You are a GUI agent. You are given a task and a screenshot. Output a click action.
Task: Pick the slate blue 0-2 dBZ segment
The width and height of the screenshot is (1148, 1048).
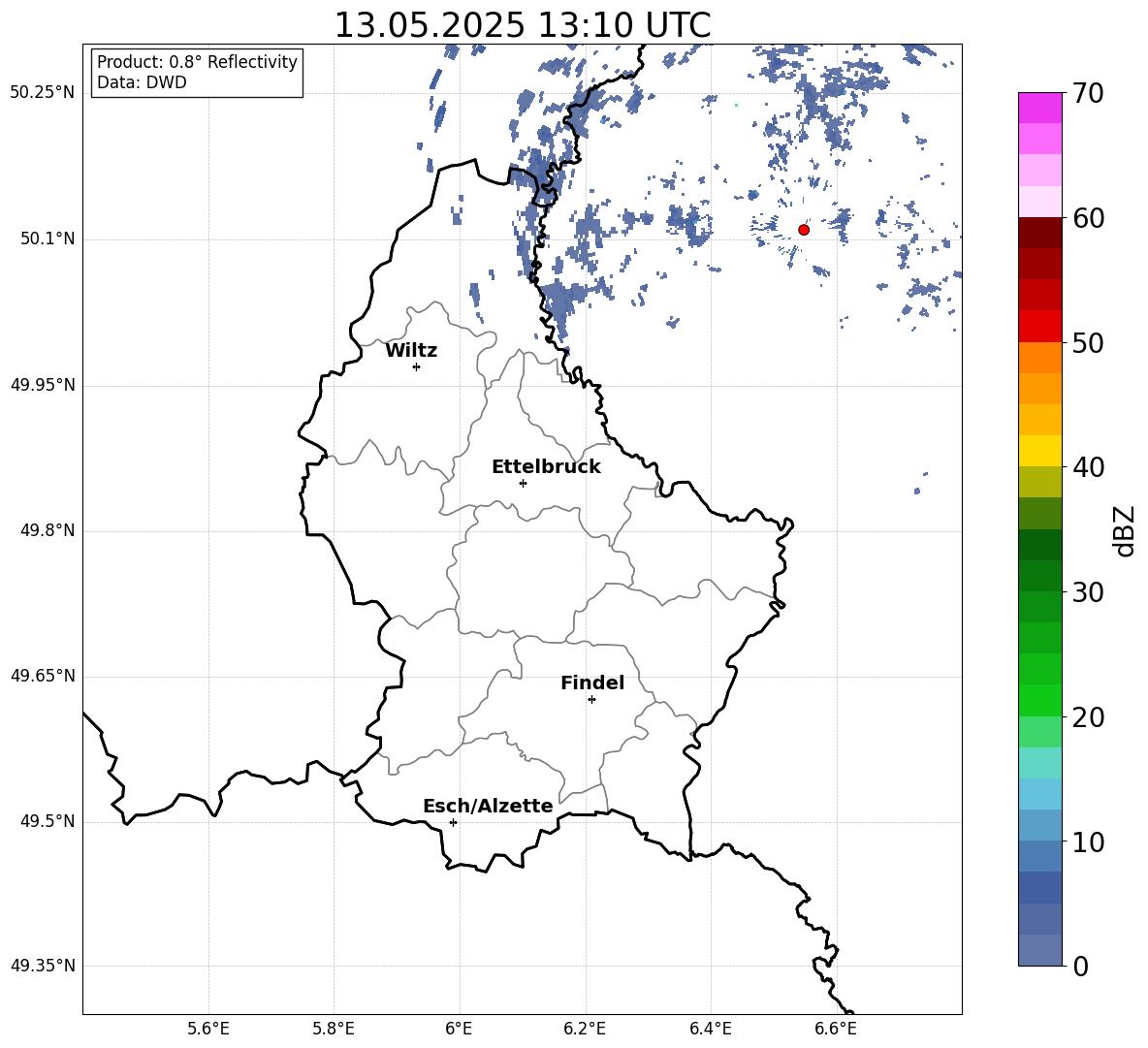[1039, 950]
